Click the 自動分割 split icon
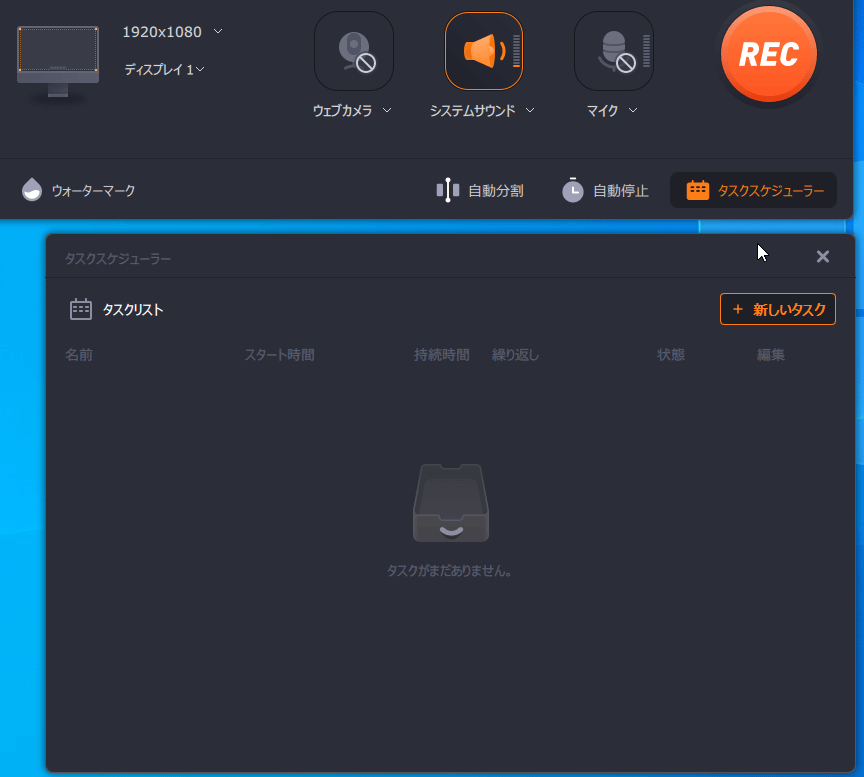This screenshot has width=864, height=777. click(448, 190)
